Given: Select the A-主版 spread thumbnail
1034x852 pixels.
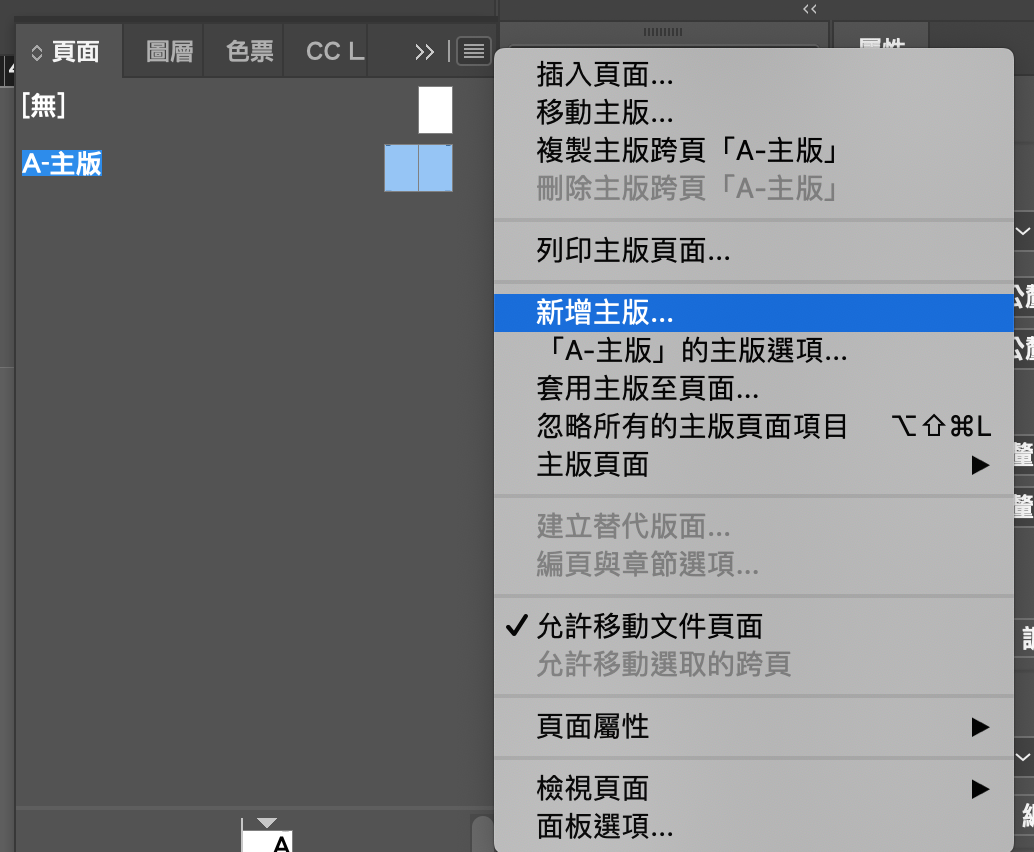Looking at the screenshot, I should pos(418,168).
